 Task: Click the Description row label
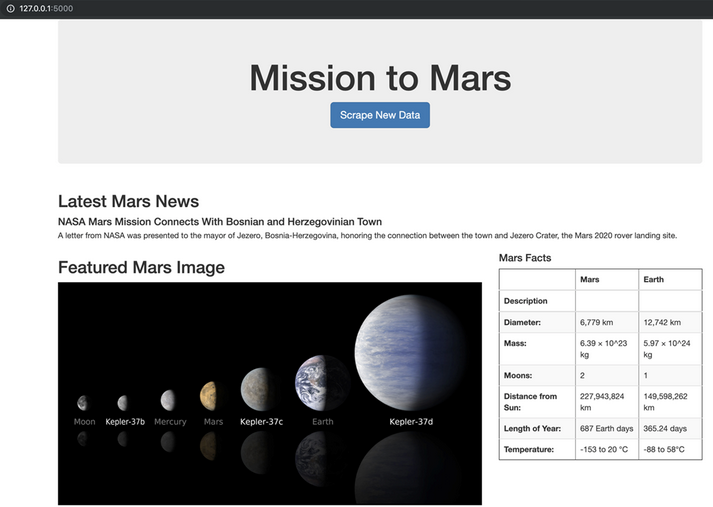537,301
